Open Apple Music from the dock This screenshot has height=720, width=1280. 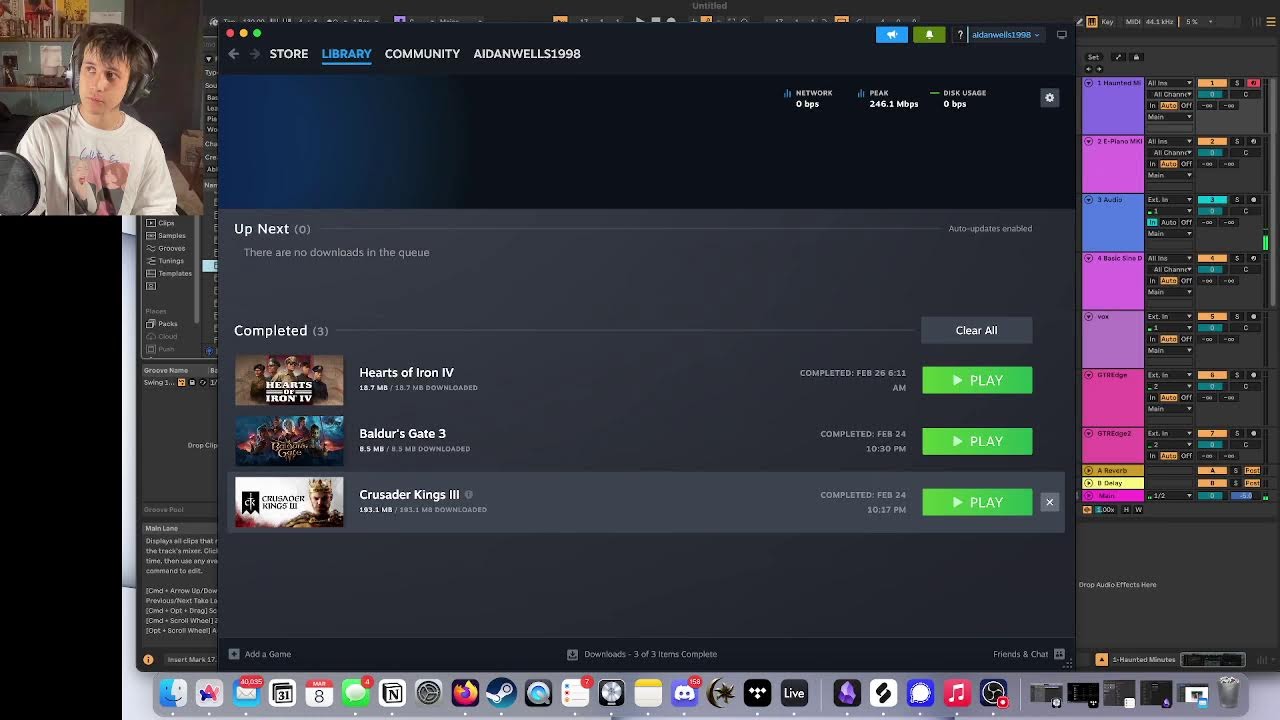point(957,693)
